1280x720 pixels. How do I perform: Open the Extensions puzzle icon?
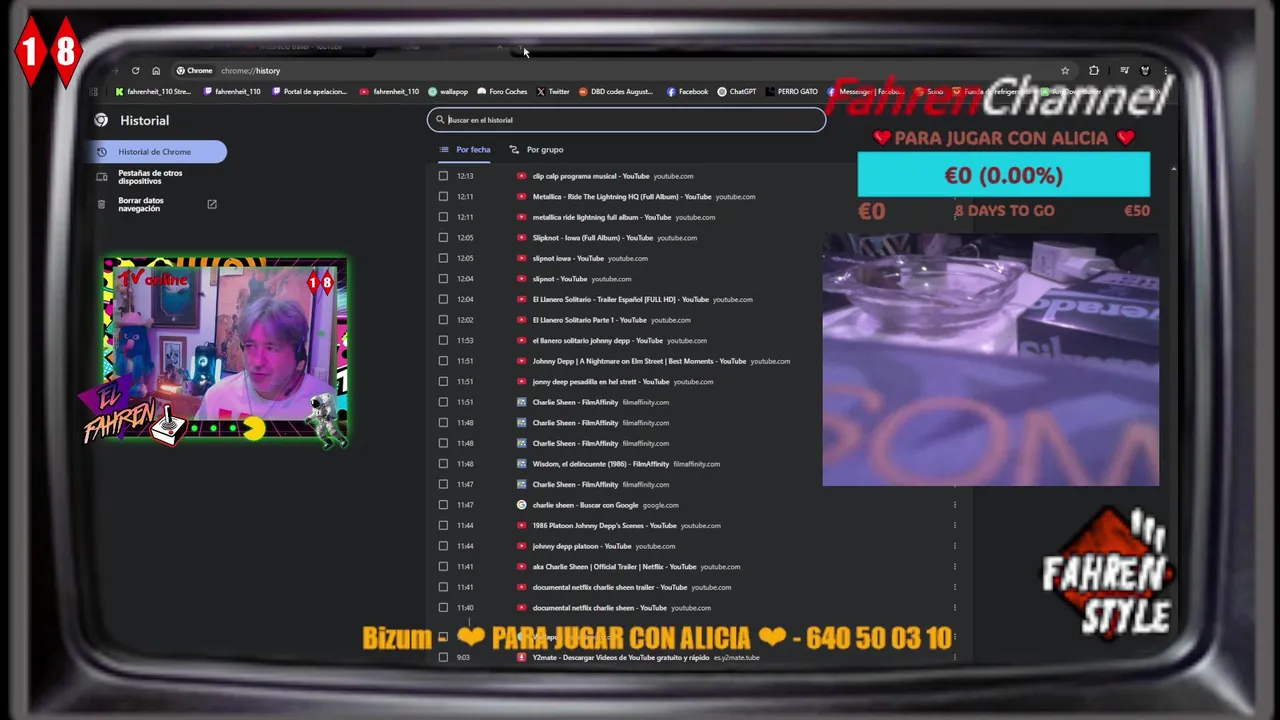click(1094, 71)
